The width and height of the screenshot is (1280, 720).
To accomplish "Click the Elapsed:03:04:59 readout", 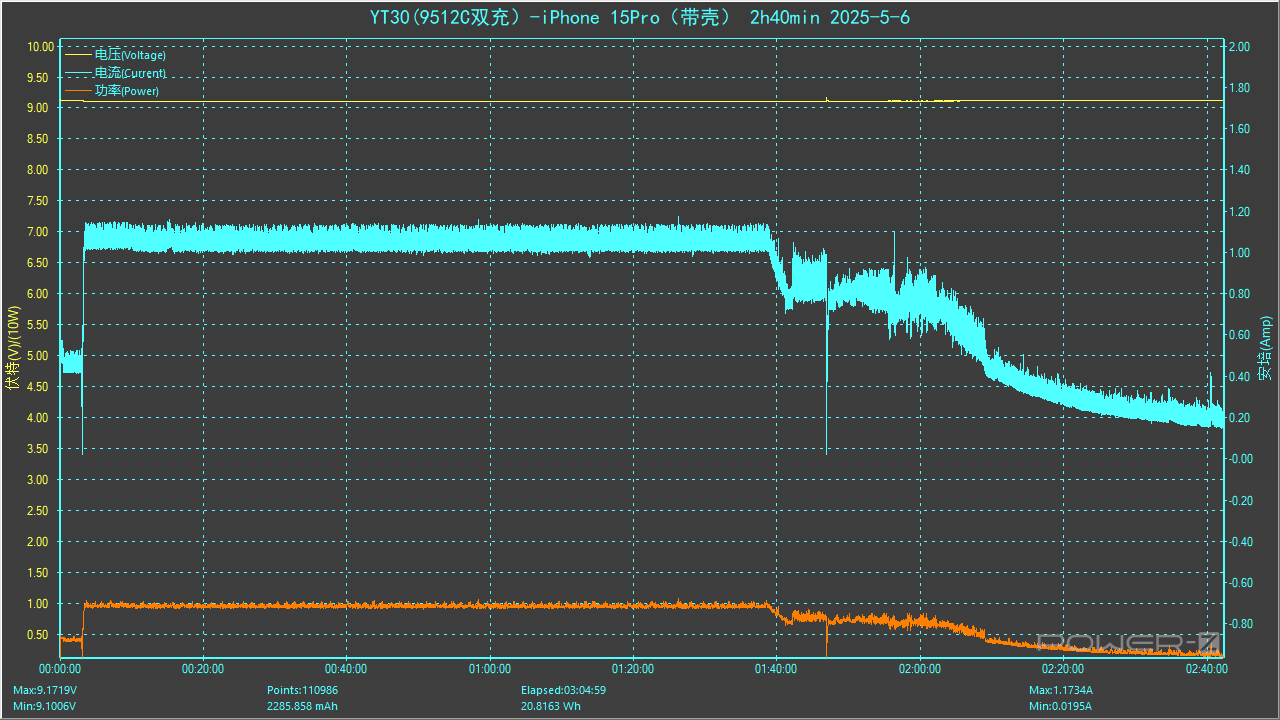I will [564, 690].
